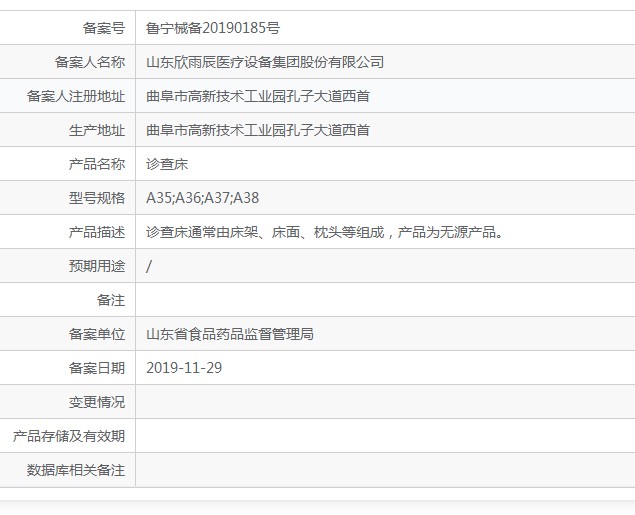
Task: Click the 备案单位 label
Action: coord(97,334)
